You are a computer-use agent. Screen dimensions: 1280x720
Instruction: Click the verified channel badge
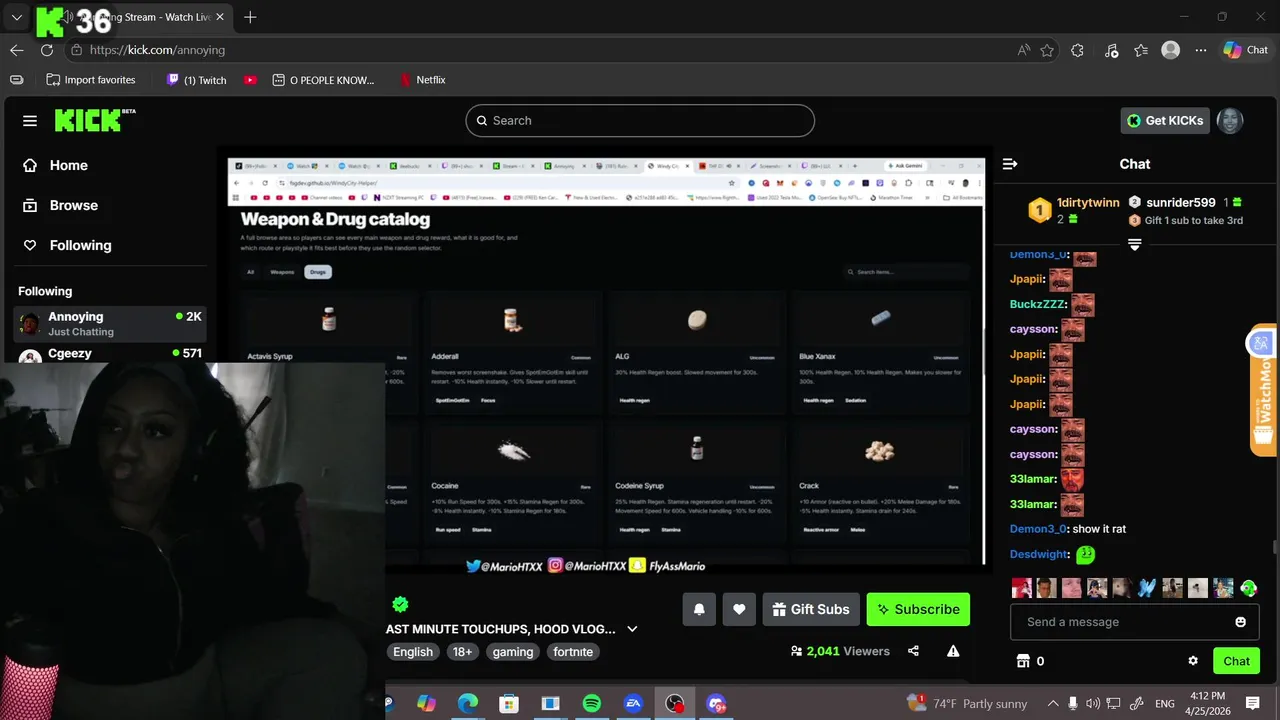click(401, 604)
